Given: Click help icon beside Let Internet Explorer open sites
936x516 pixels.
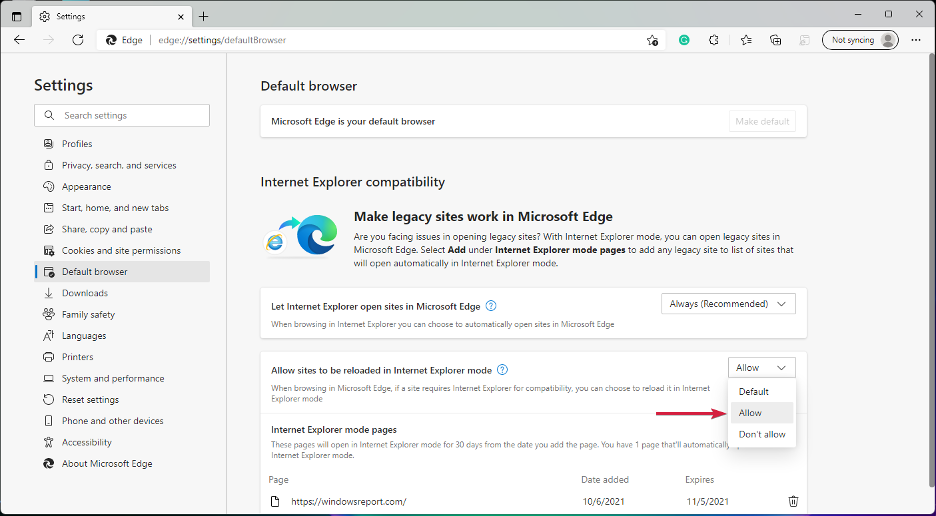Looking at the screenshot, I should [491, 306].
